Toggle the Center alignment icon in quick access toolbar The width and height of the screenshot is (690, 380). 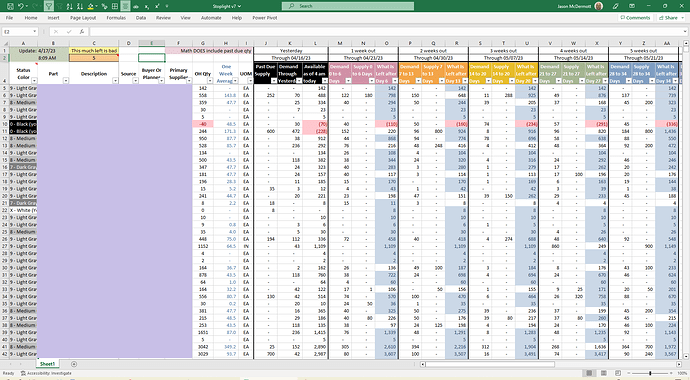coord(125,6)
